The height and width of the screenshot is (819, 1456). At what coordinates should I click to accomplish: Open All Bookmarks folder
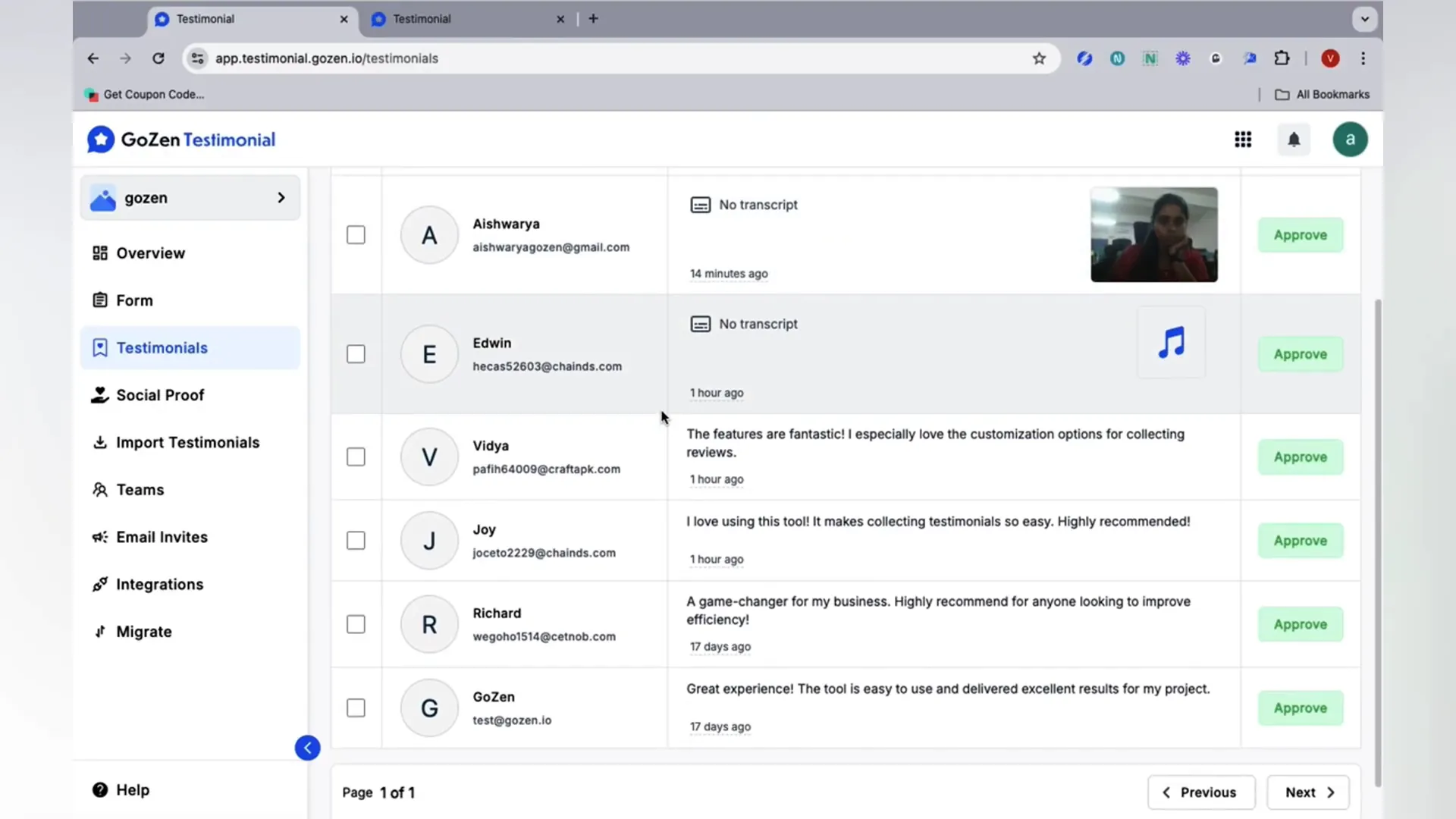(x=1322, y=95)
